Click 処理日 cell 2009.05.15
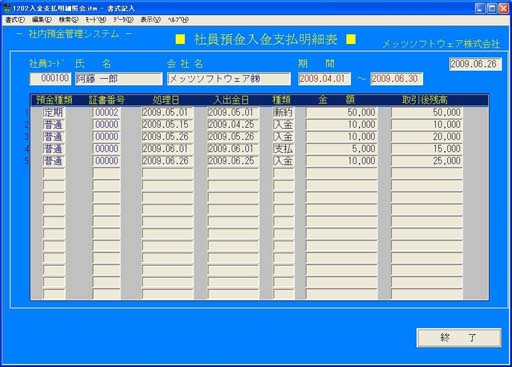Screen dimensions: 512x367 [167, 125]
